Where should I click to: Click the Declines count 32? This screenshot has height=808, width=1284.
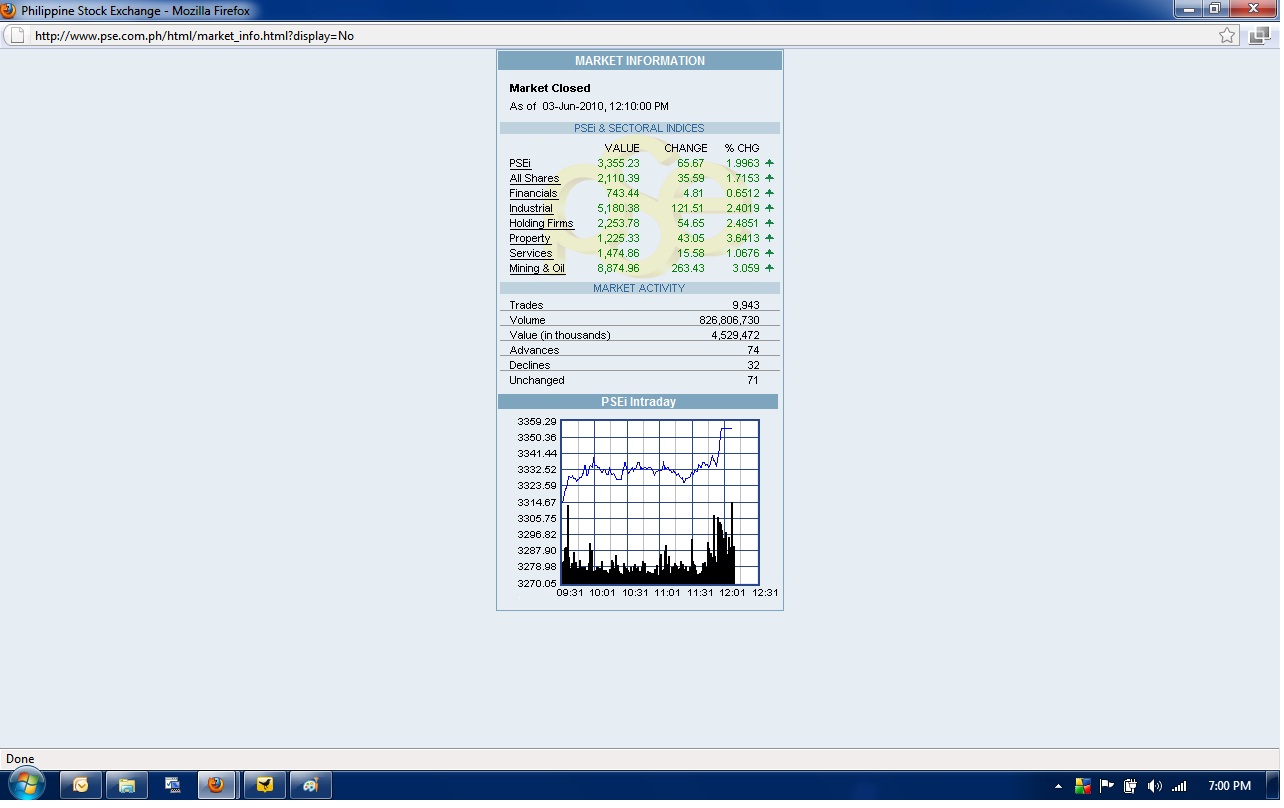753,366
